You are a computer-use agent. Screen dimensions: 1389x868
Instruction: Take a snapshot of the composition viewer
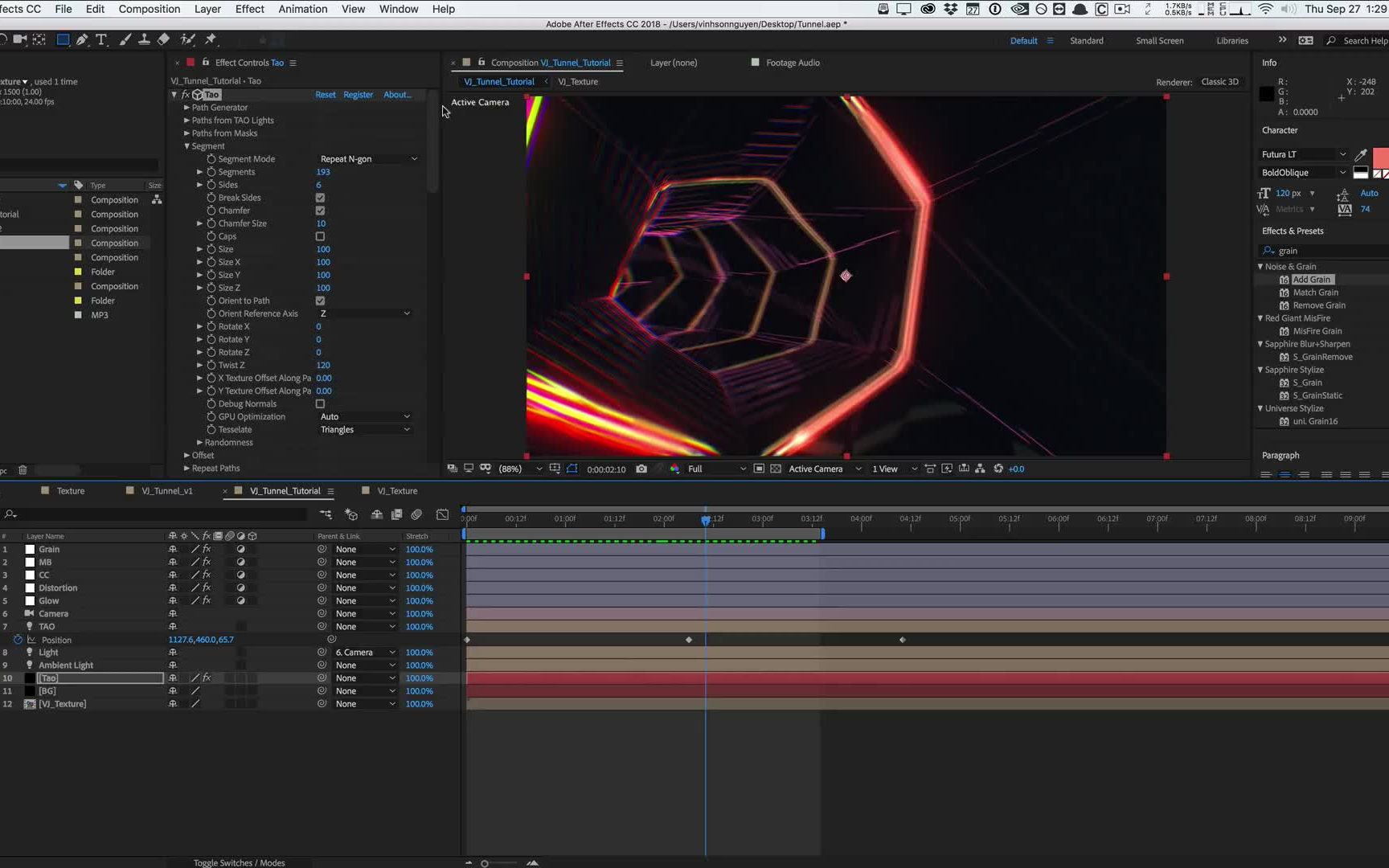(641, 469)
